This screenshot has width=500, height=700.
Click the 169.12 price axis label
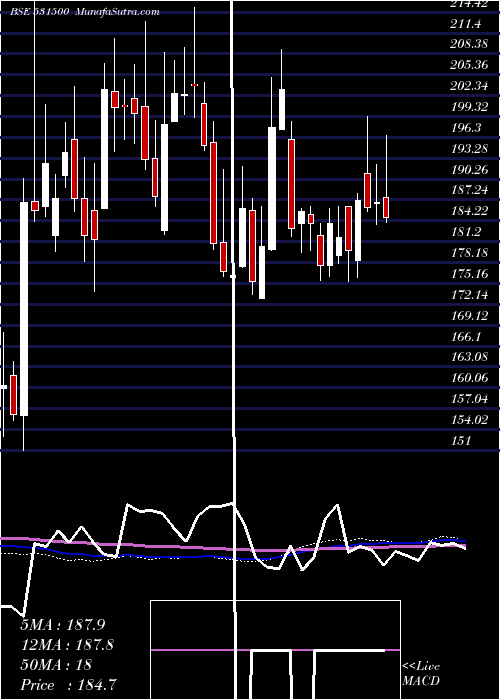[470, 315]
